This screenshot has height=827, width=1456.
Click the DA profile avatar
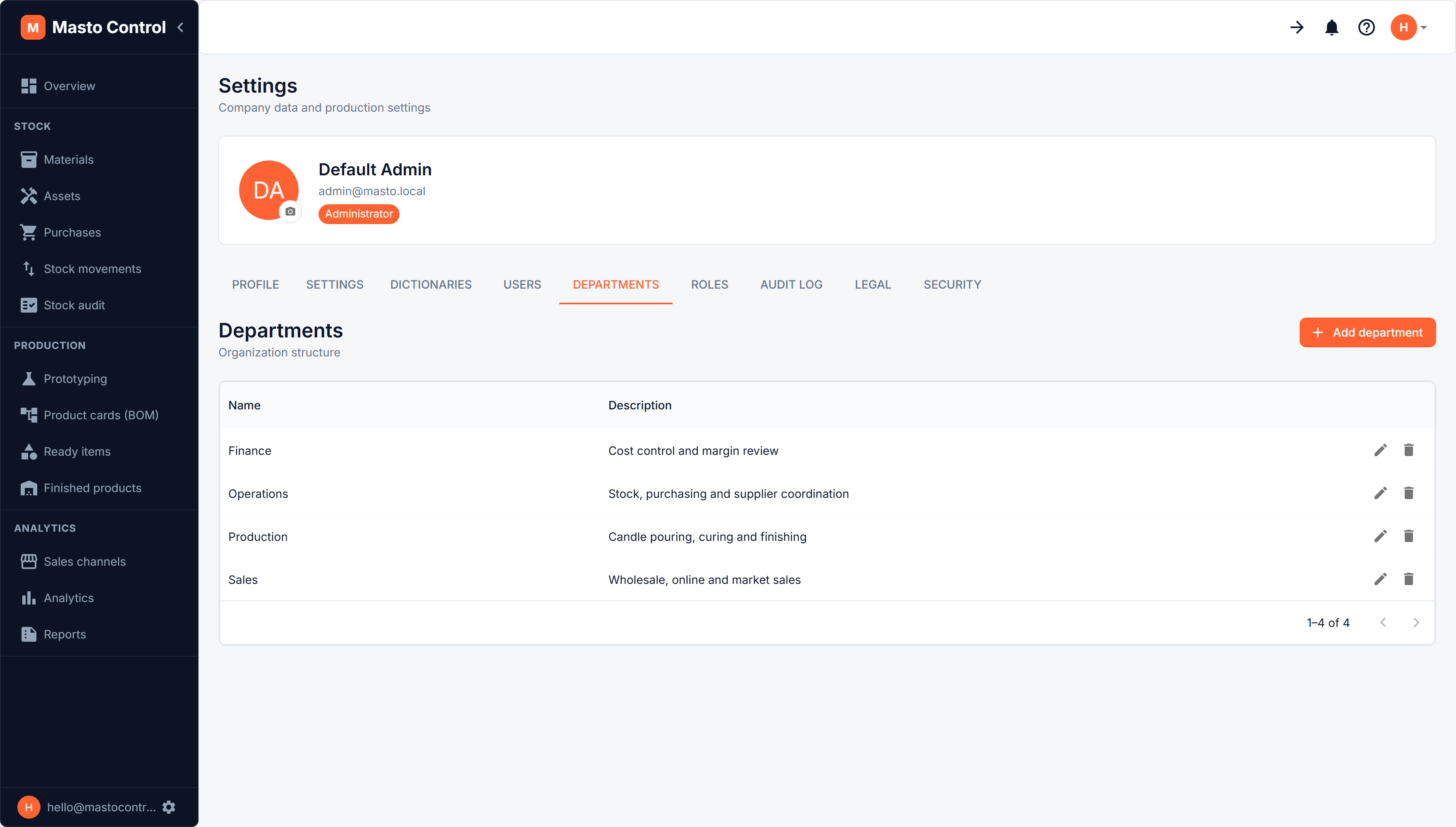[x=269, y=190]
